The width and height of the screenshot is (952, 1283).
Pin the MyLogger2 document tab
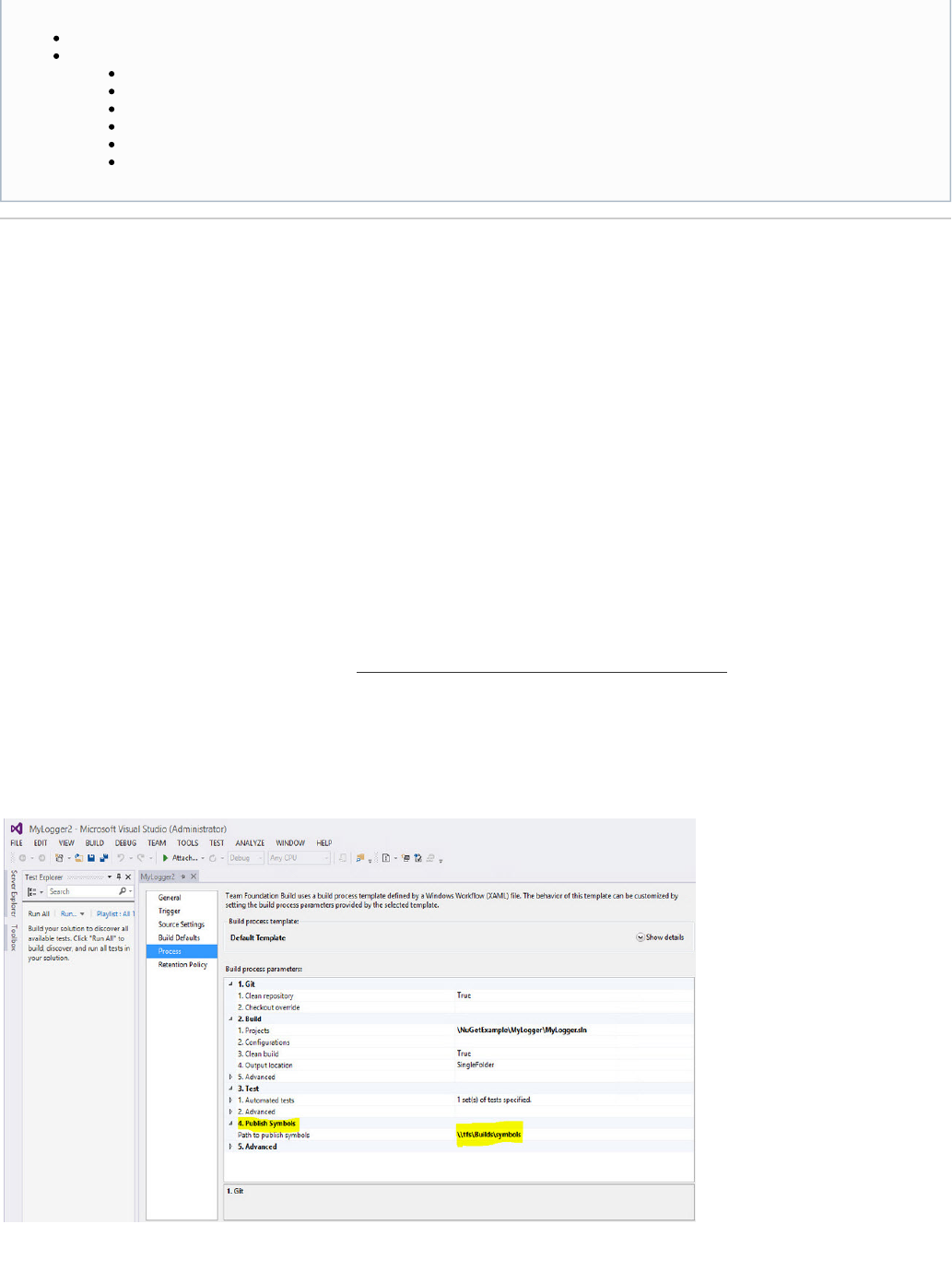pos(183,877)
